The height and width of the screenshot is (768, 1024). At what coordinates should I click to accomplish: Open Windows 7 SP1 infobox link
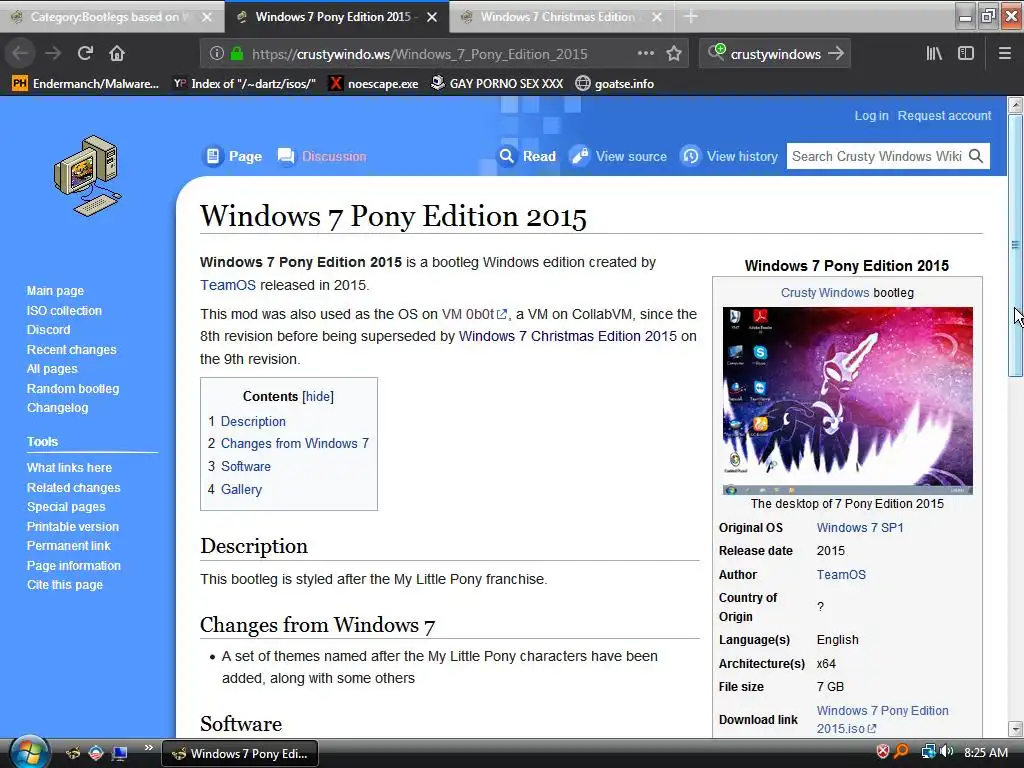859,528
